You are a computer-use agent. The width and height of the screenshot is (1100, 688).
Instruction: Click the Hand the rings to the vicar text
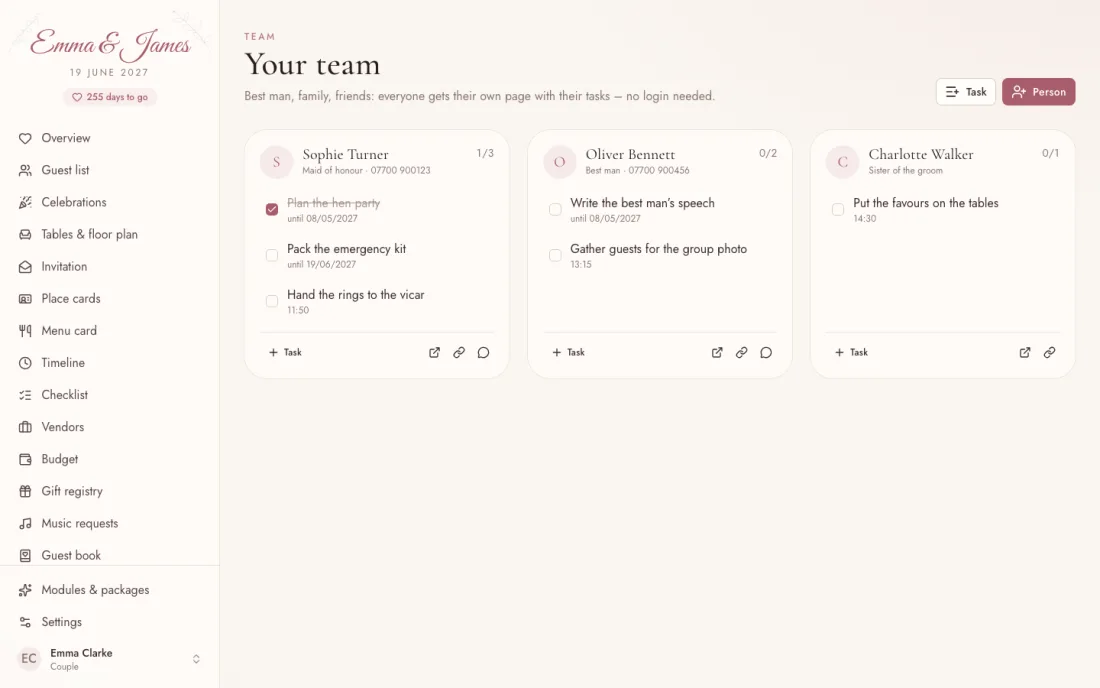[356, 295]
